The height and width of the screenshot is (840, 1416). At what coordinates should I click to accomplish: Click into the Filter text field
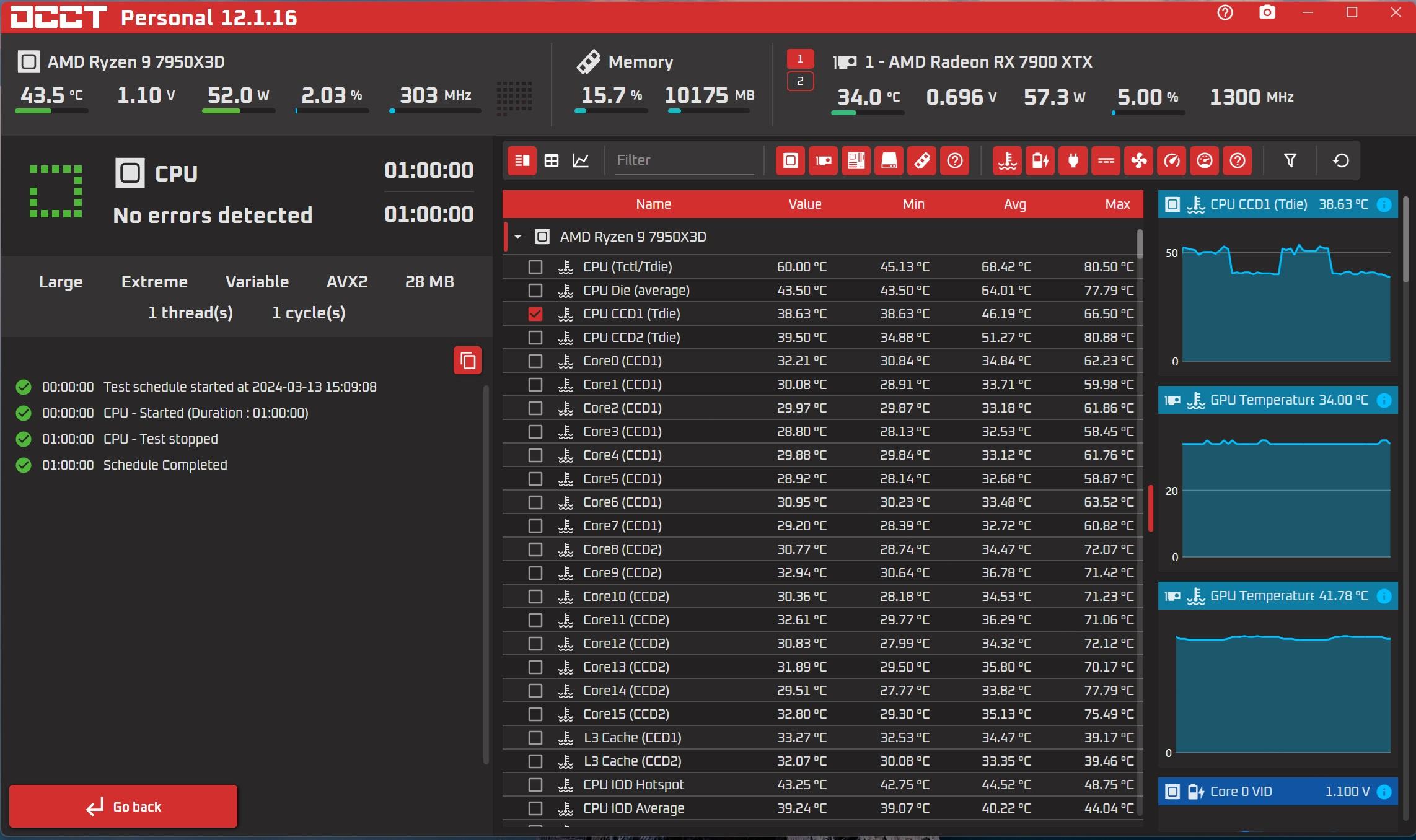[683, 160]
